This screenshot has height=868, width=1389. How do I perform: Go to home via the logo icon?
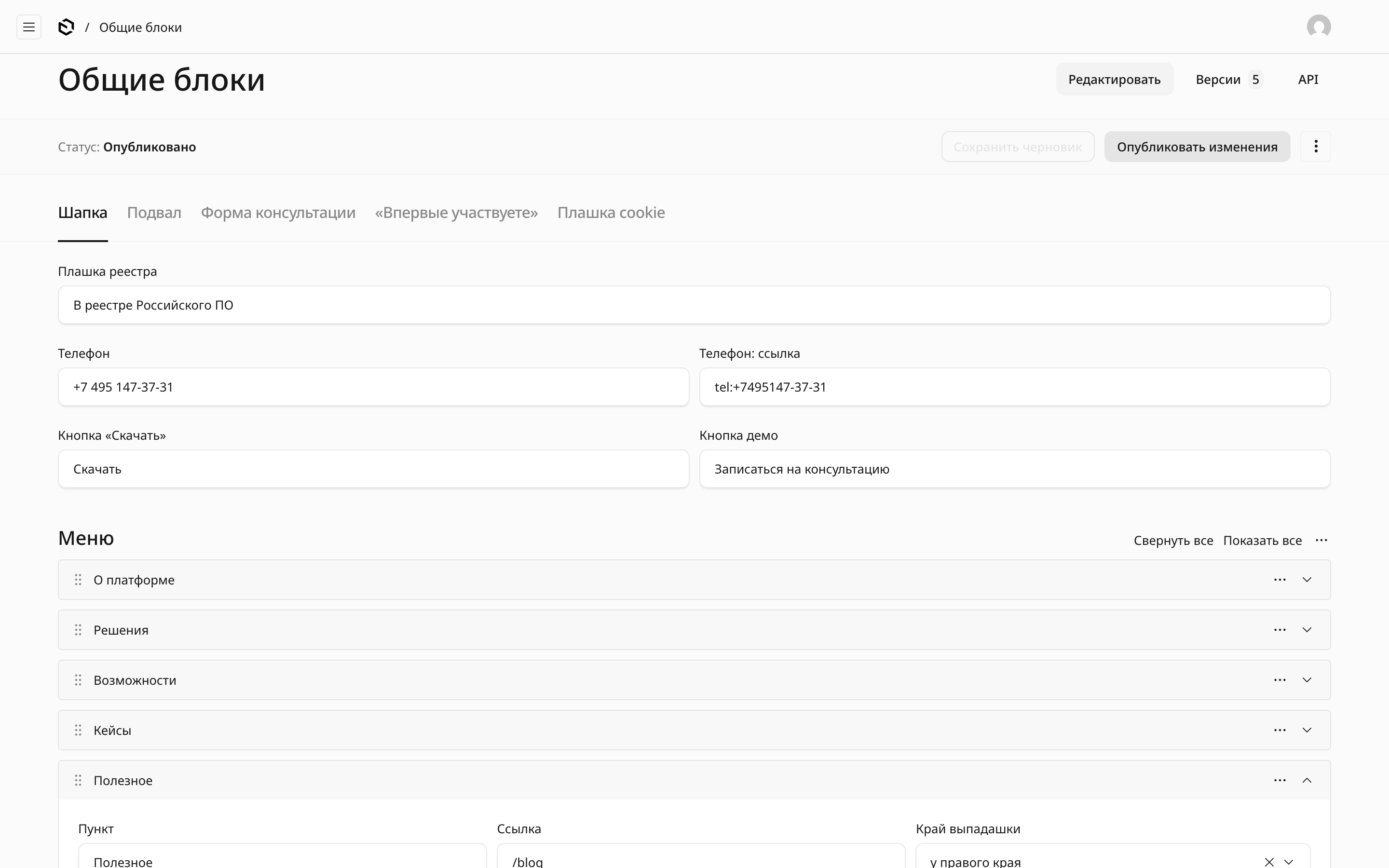point(67,27)
